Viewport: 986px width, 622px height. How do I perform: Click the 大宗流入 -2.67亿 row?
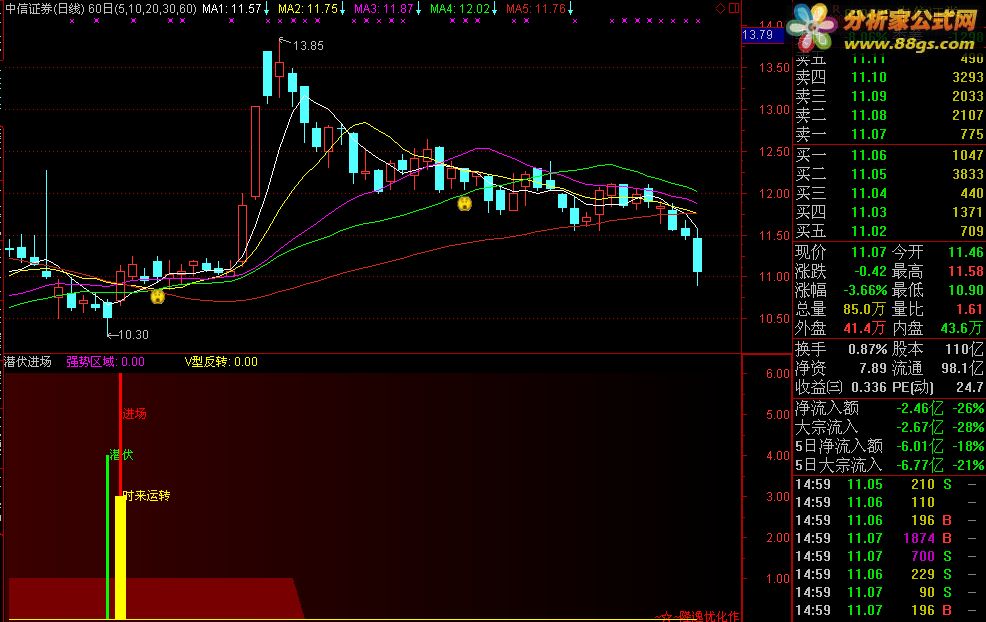point(889,428)
